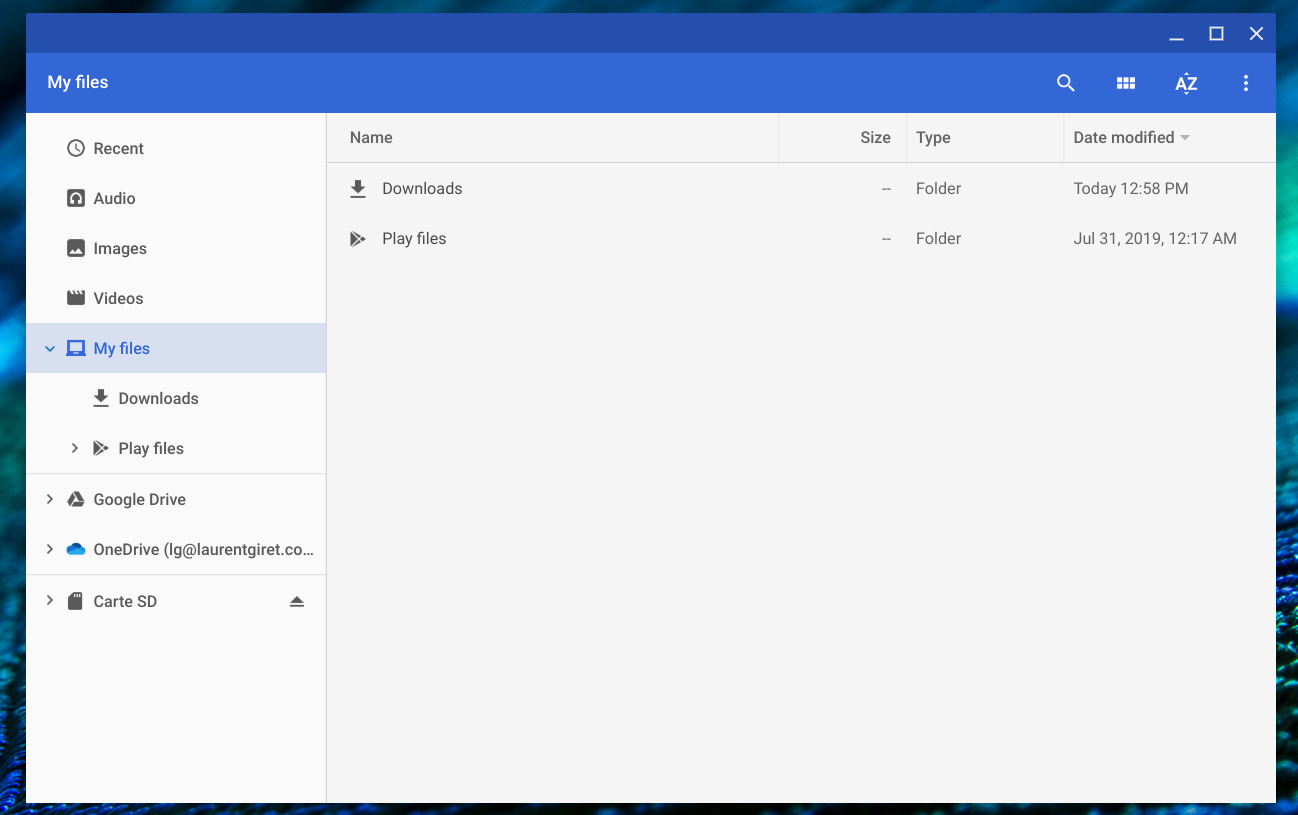
Task: Switch to thumbnail grid view
Action: pos(1125,83)
